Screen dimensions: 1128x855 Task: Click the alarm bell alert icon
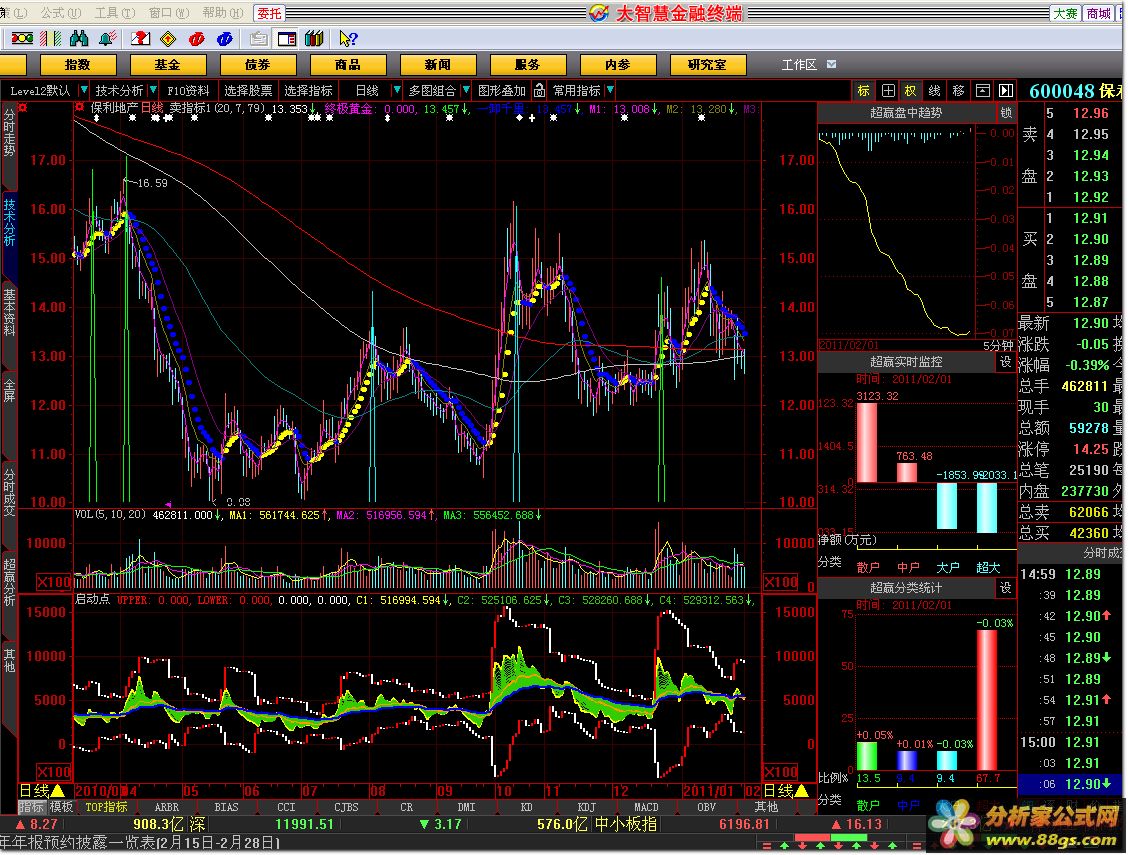pos(107,39)
